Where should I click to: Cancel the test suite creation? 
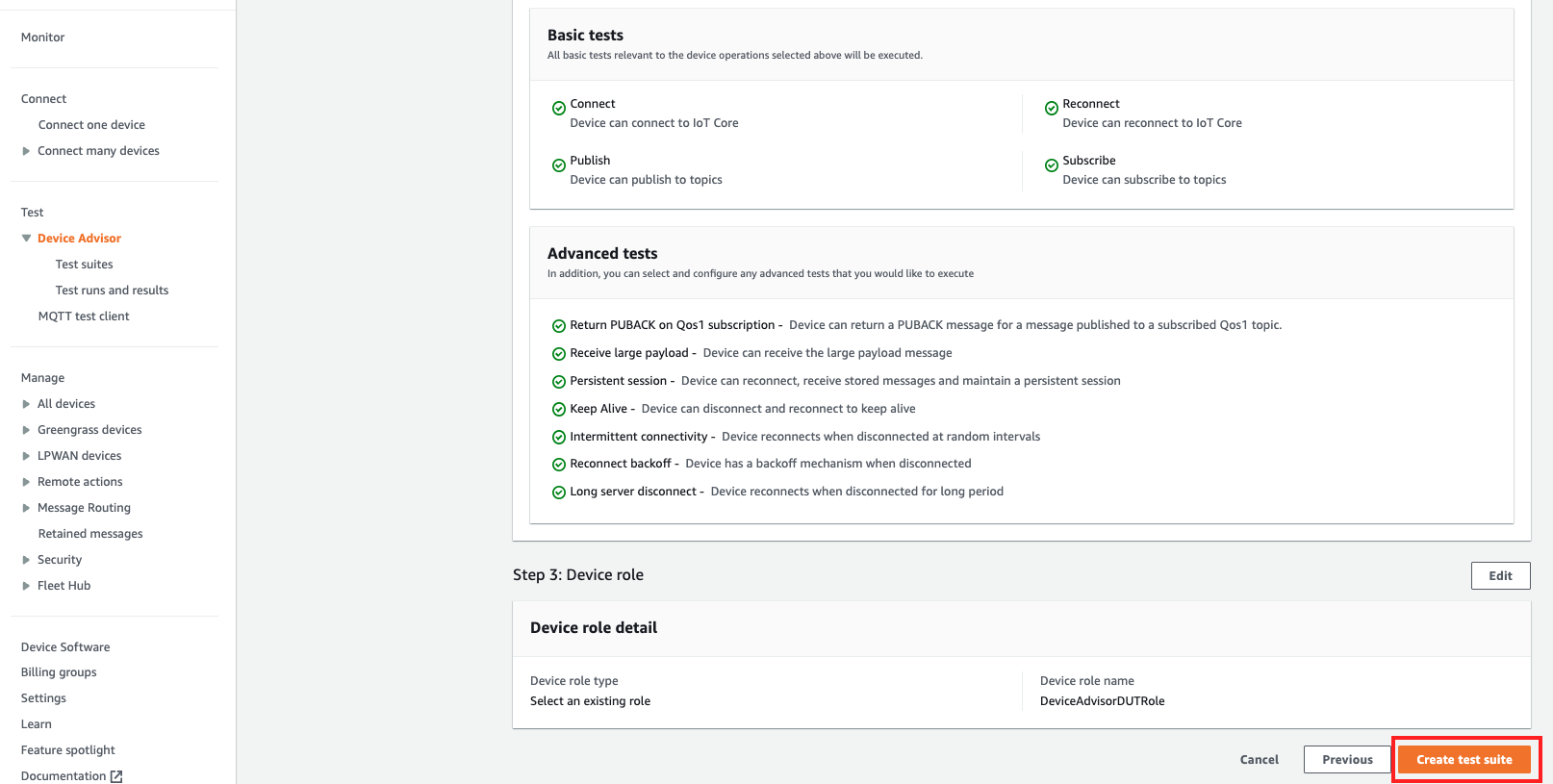1259,760
